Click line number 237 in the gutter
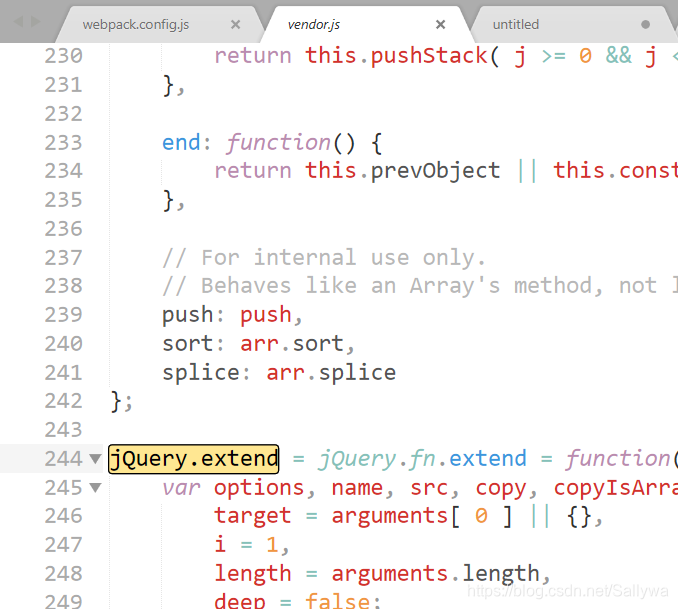 (63, 258)
